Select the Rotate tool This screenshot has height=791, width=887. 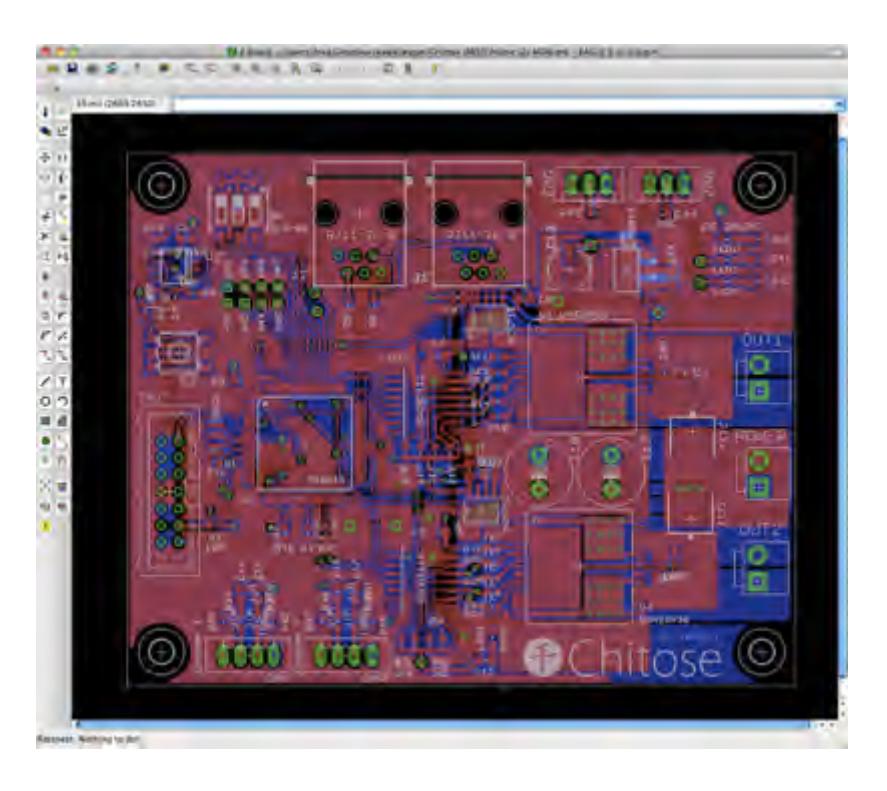[x=62, y=177]
